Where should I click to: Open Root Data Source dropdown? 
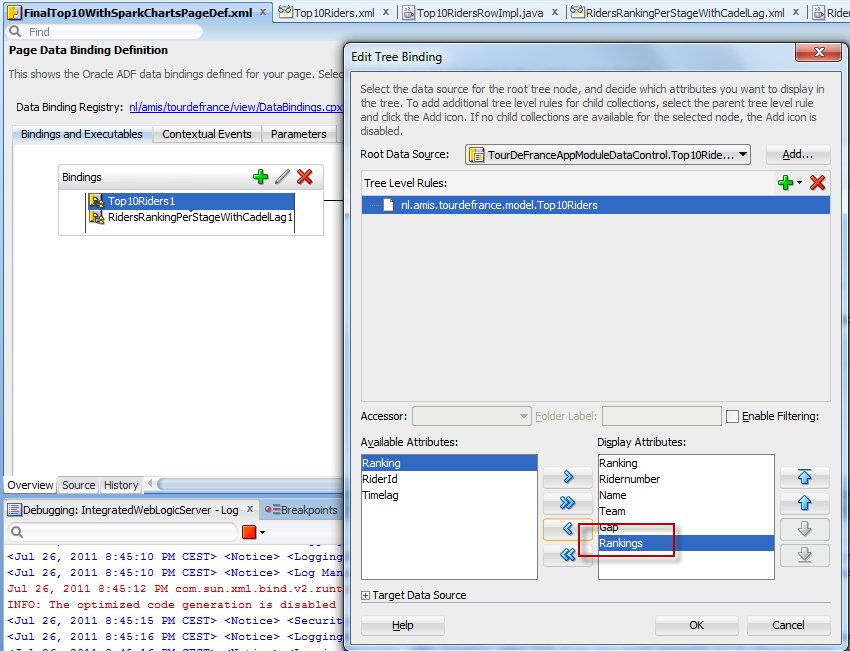tap(742, 155)
